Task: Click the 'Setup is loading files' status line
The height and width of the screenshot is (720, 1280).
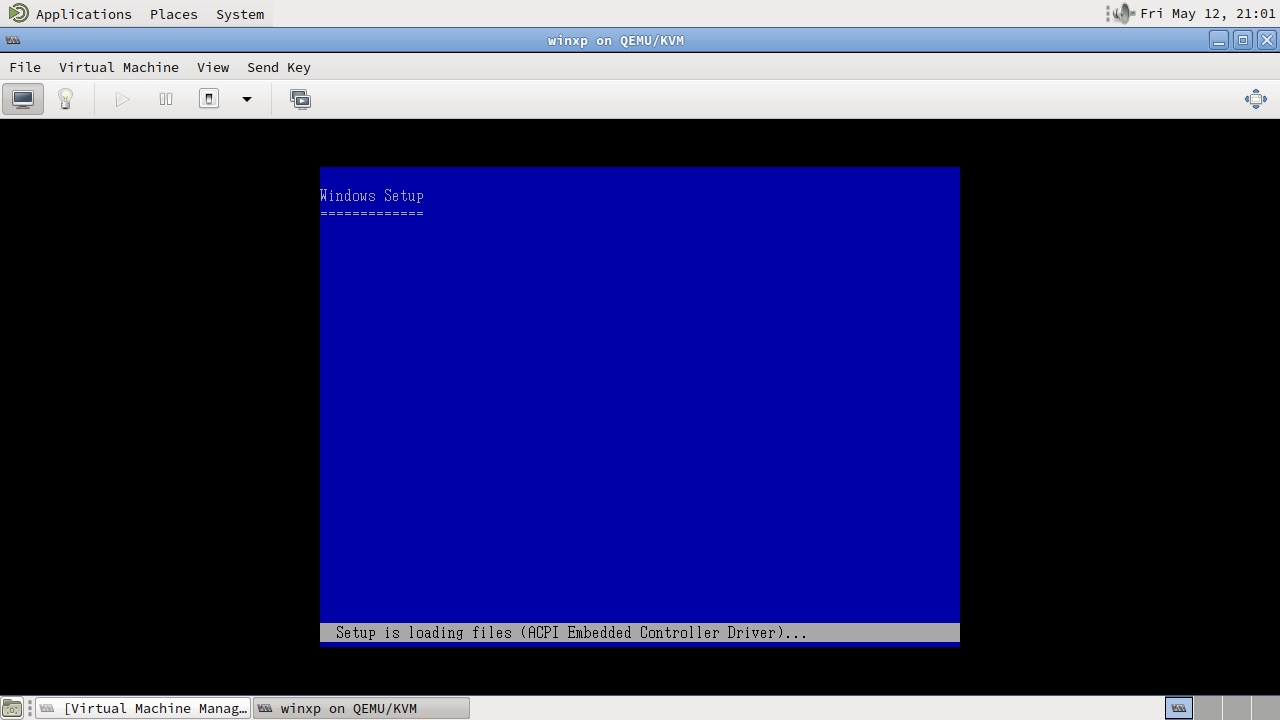Action: click(x=640, y=632)
